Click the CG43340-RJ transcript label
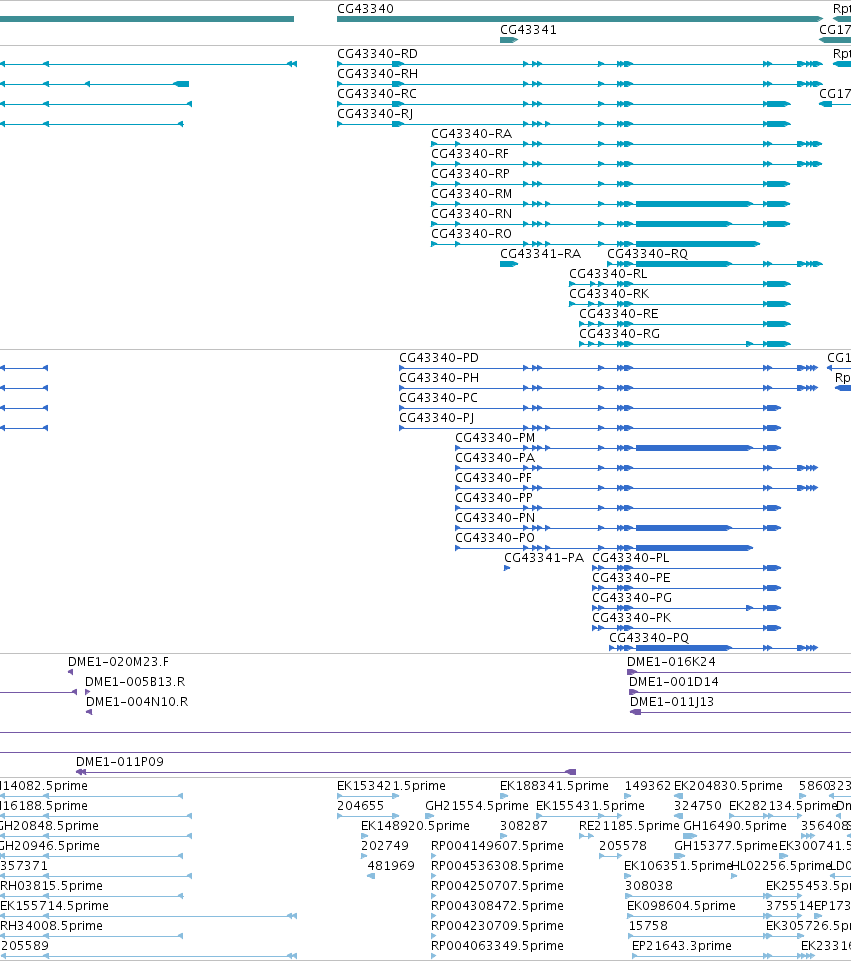The image size is (851, 961). click(x=375, y=114)
